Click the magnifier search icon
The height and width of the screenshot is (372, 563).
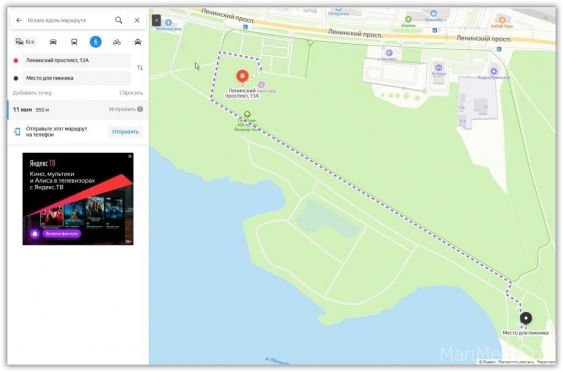coord(118,20)
